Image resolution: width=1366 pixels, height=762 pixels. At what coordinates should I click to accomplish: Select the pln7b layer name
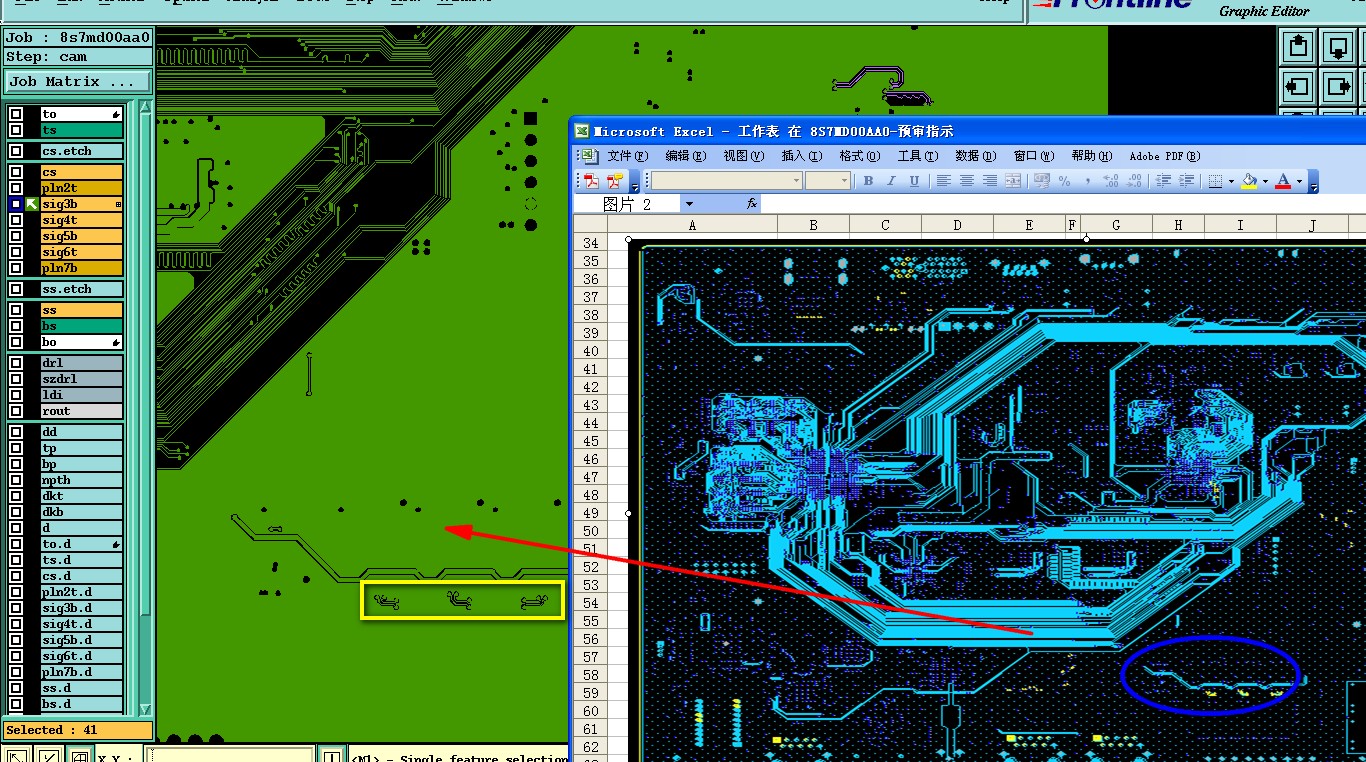(81, 268)
